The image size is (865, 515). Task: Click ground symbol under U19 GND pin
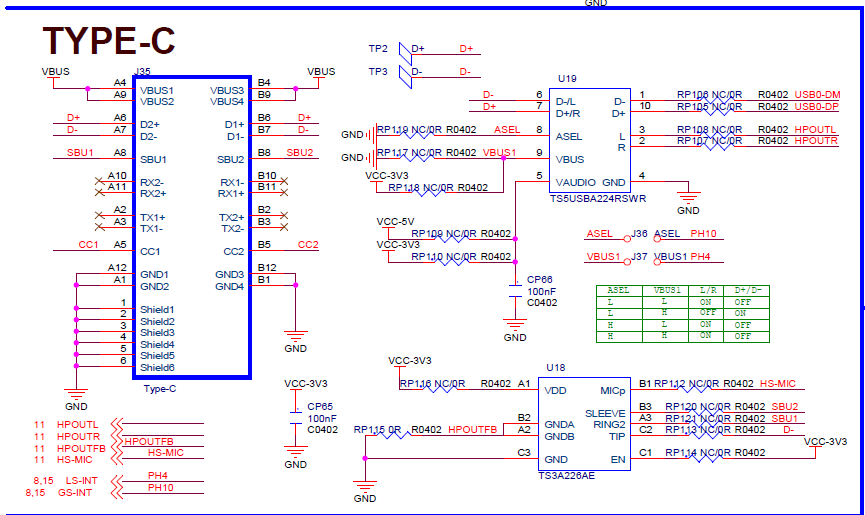(688, 197)
